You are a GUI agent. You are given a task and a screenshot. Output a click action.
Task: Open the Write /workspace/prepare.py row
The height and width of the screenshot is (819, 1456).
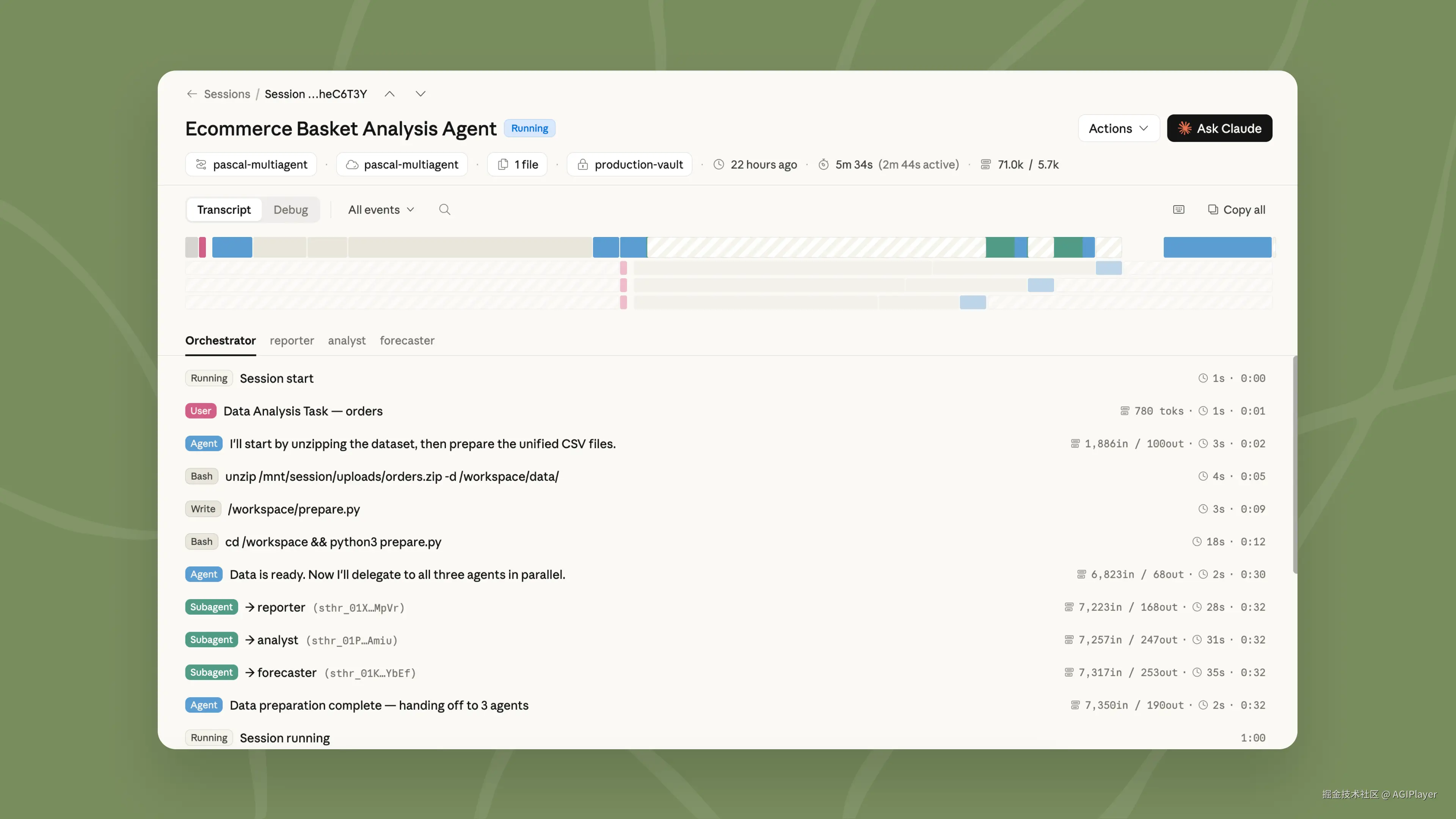click(725, 509)
